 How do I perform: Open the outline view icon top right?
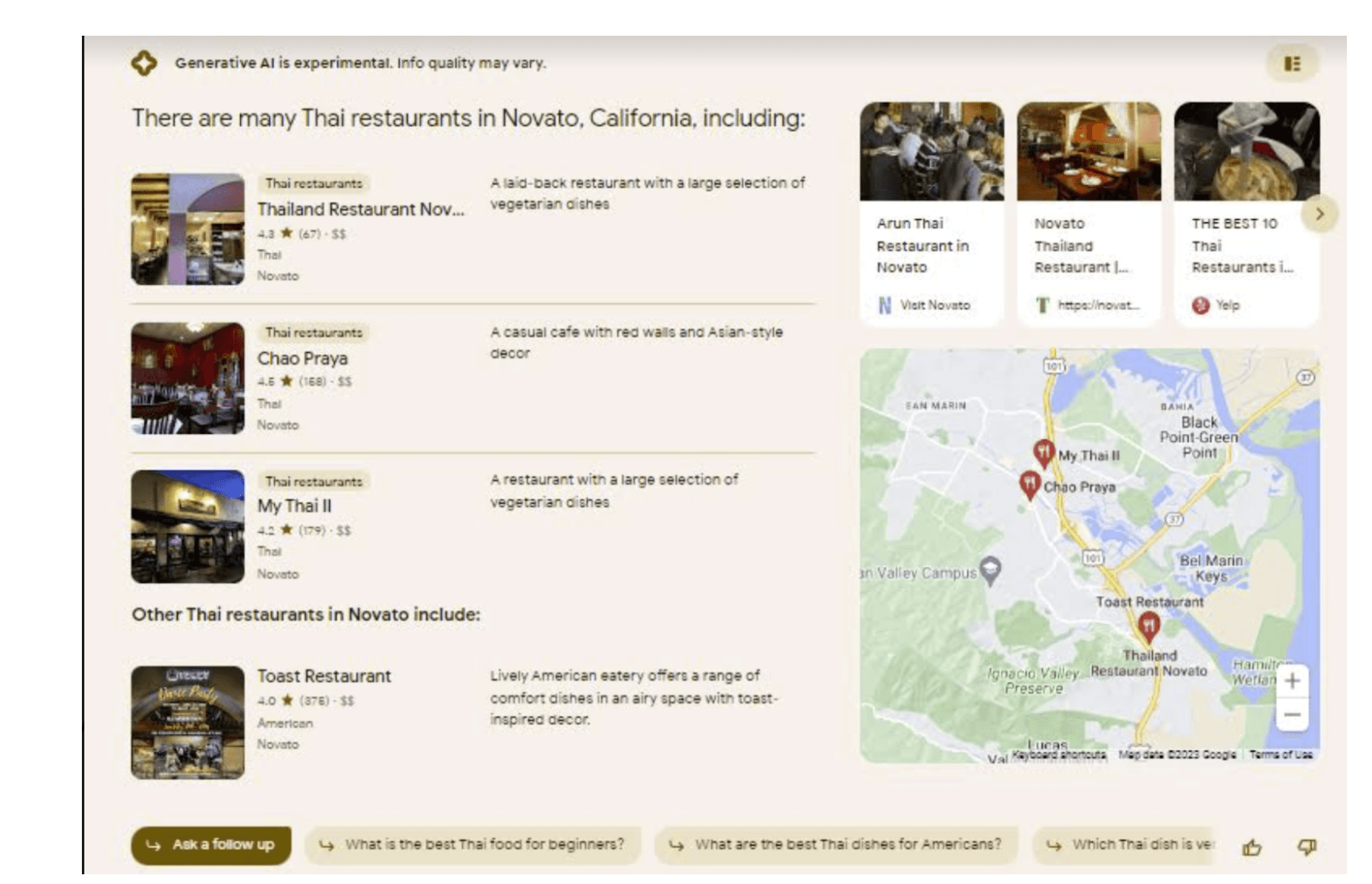pos(1293,62)
